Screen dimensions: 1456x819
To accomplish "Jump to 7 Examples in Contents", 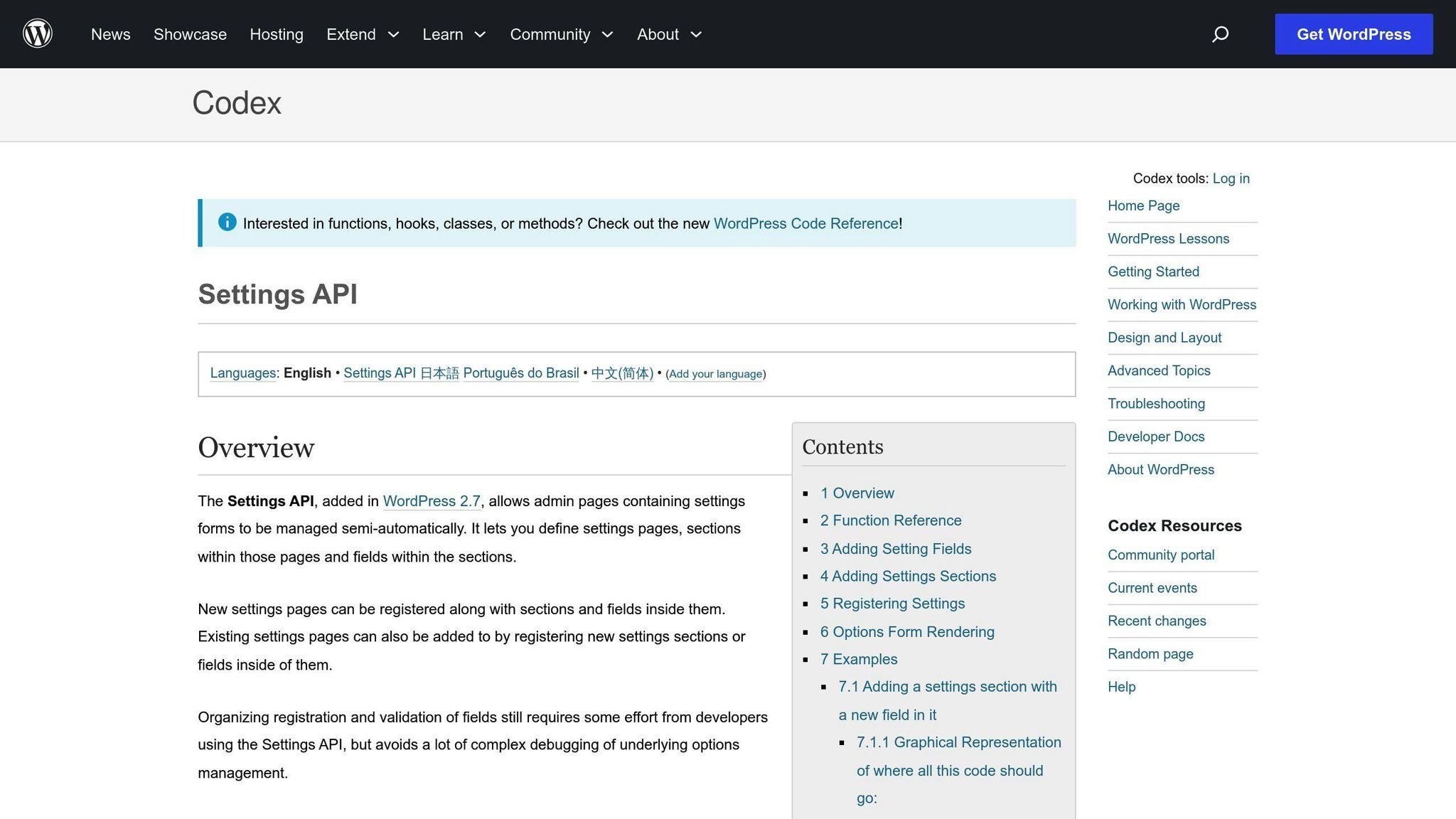I will pos(859,660).
